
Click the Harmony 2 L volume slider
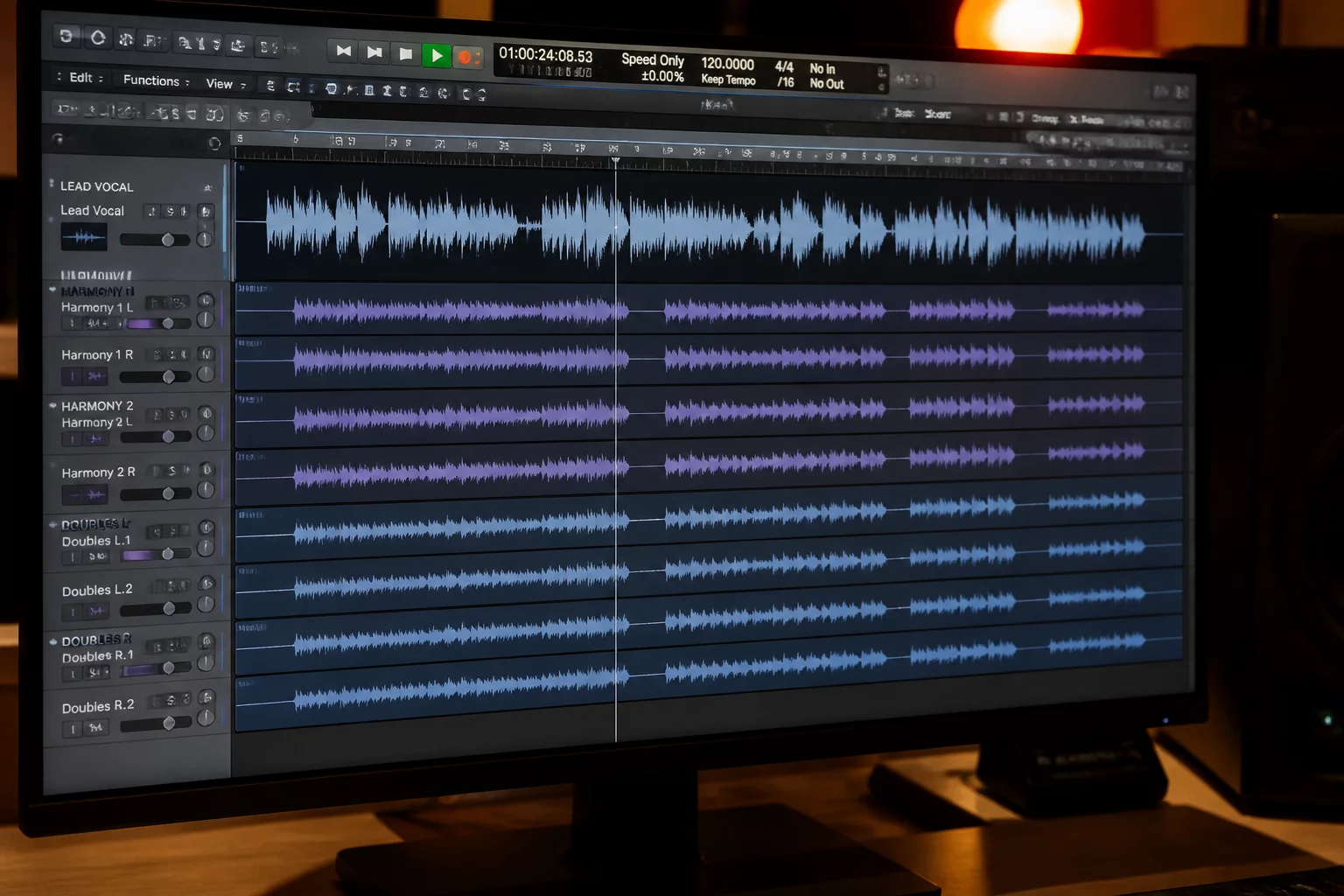click(x=155, y=437)
